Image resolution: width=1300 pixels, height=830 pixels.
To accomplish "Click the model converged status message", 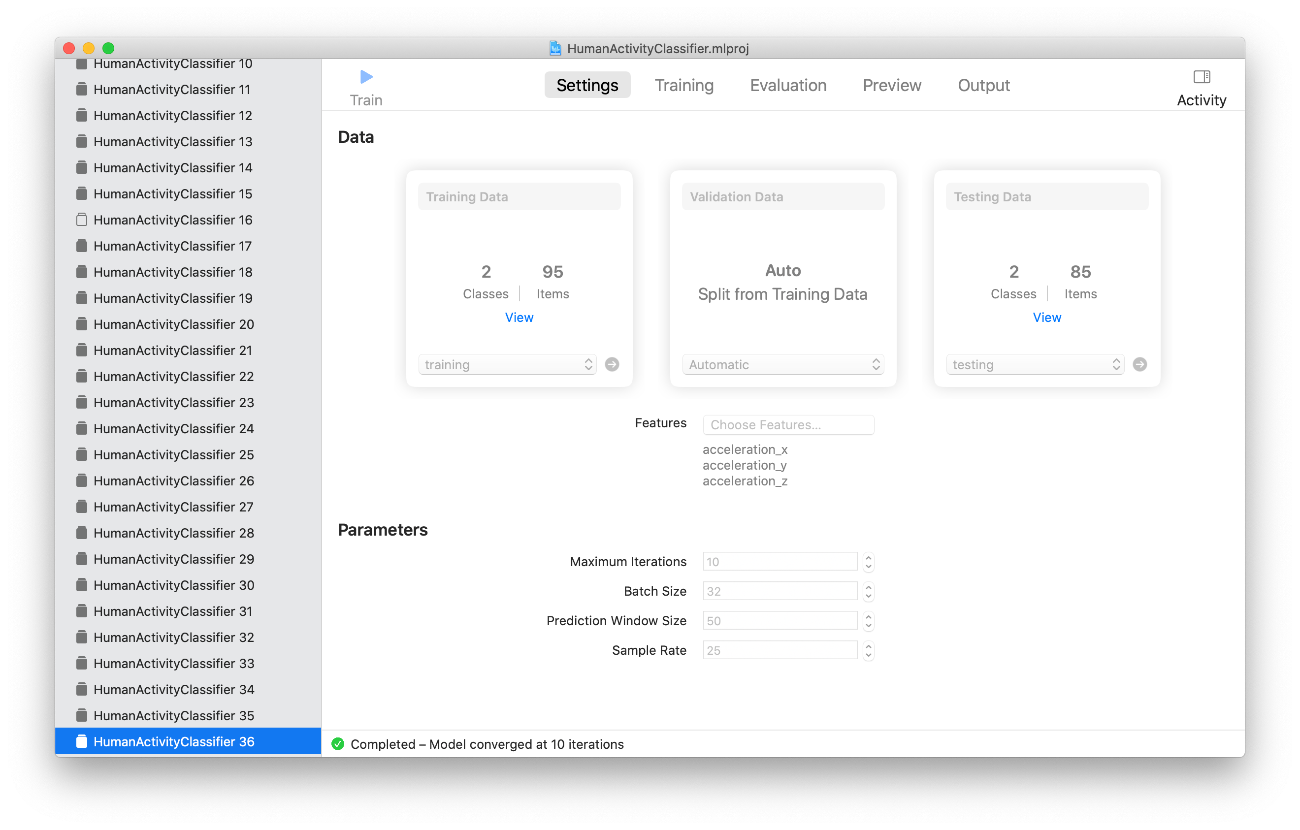I will point(487,745).
